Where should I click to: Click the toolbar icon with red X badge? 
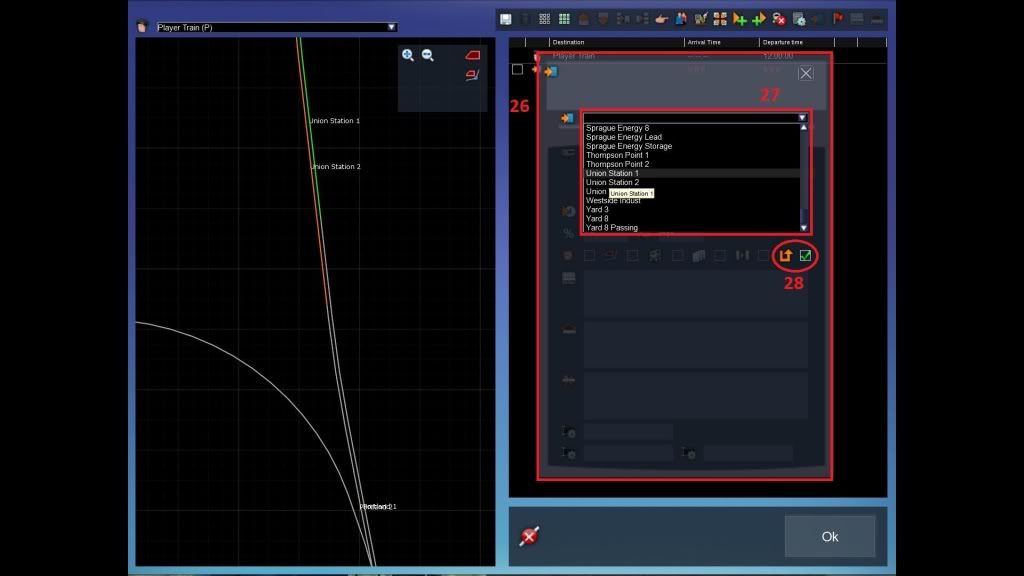tap(778, 19)
